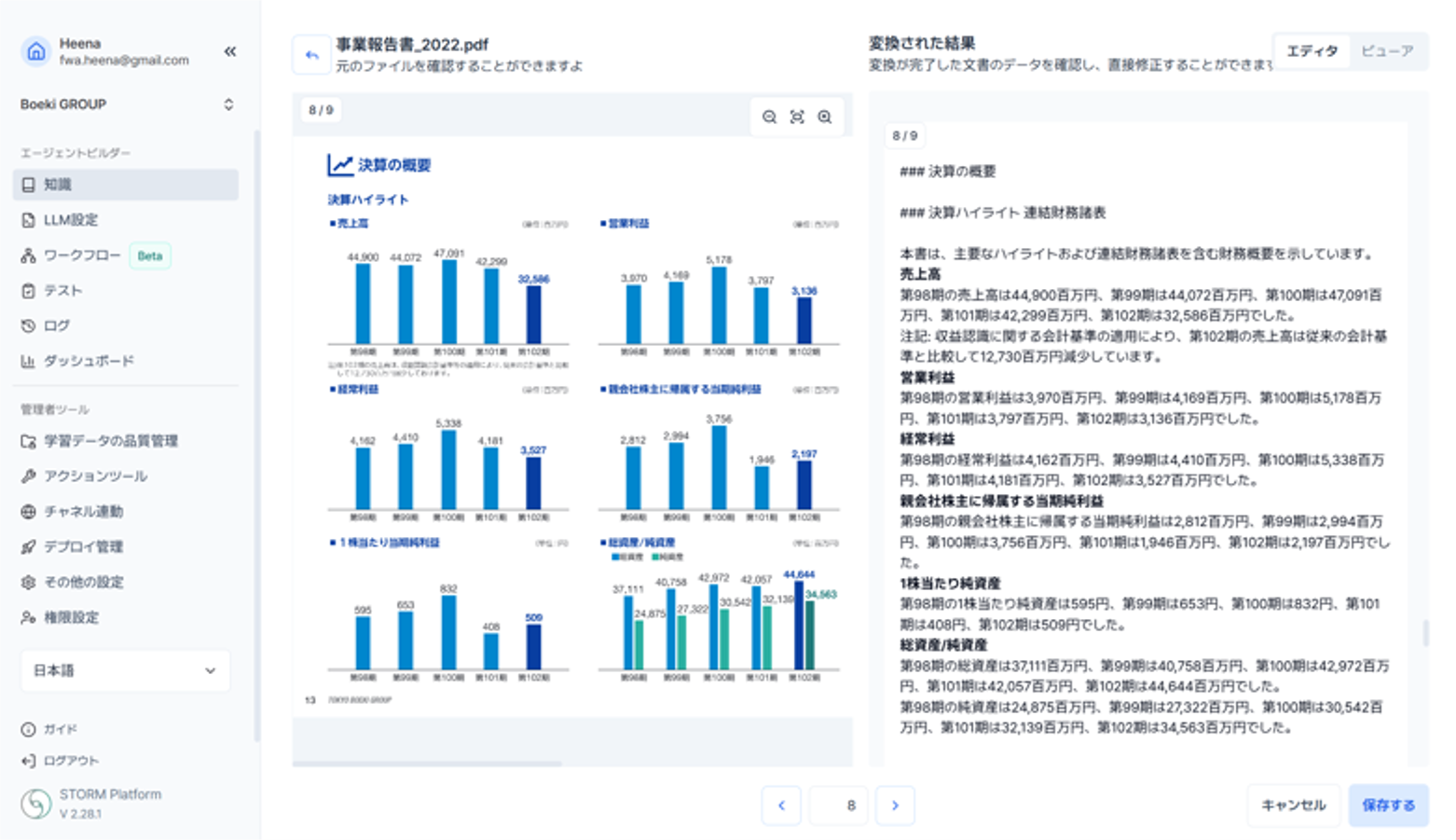Collapse the sidebar with double chevron icon
1456x840 pixels.
coord(230,52)
